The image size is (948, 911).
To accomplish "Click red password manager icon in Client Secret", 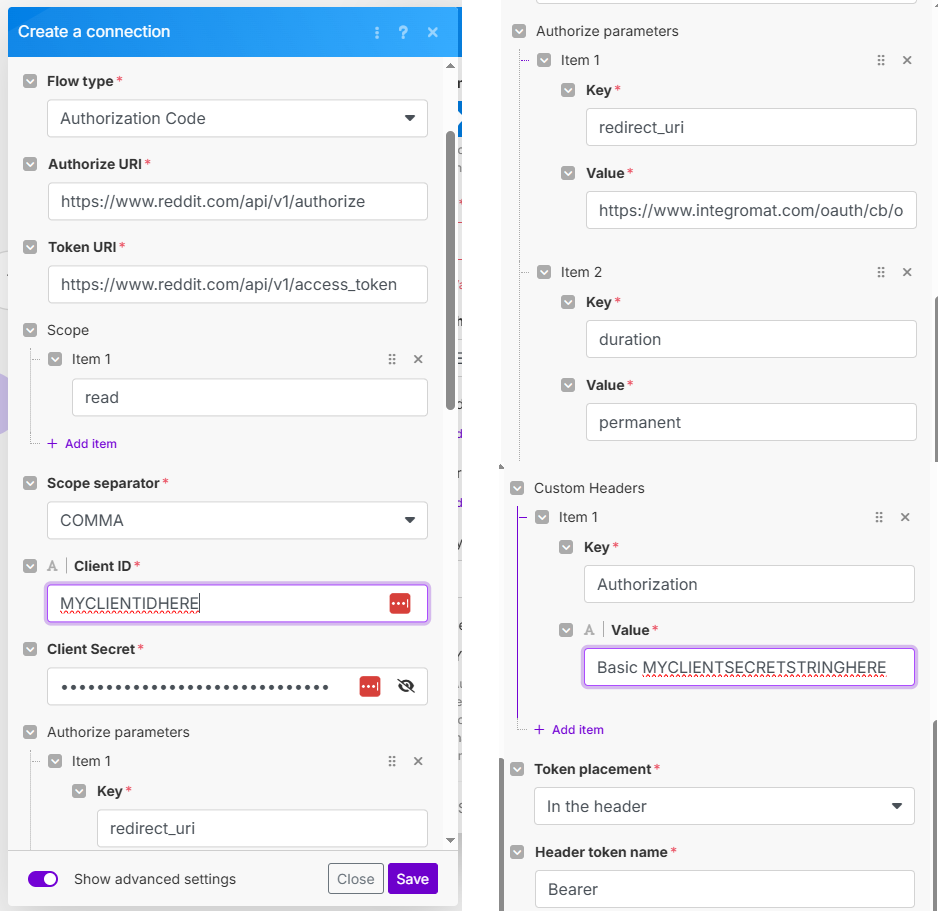I will (x=370, y=686).
